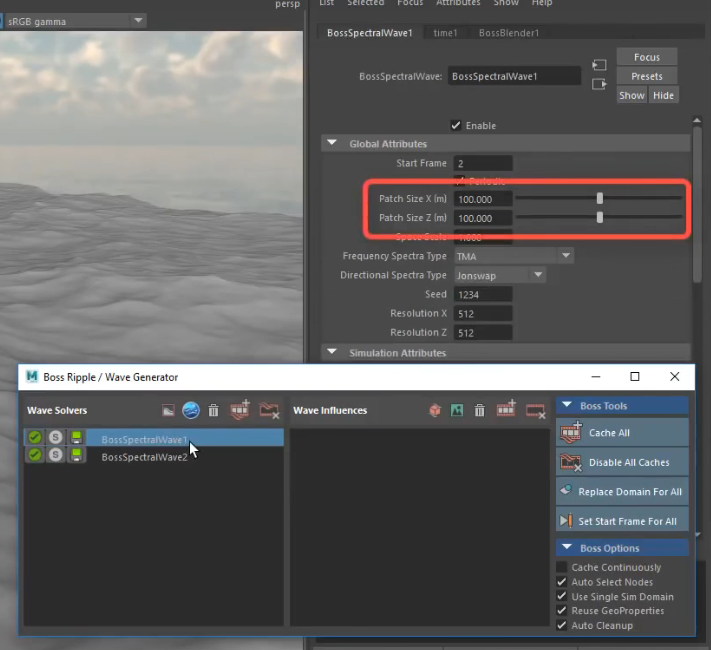Screen dimensions: 711x650
Task: Click green cache icon for BossSpectralWave1
Action: [76, 437]
